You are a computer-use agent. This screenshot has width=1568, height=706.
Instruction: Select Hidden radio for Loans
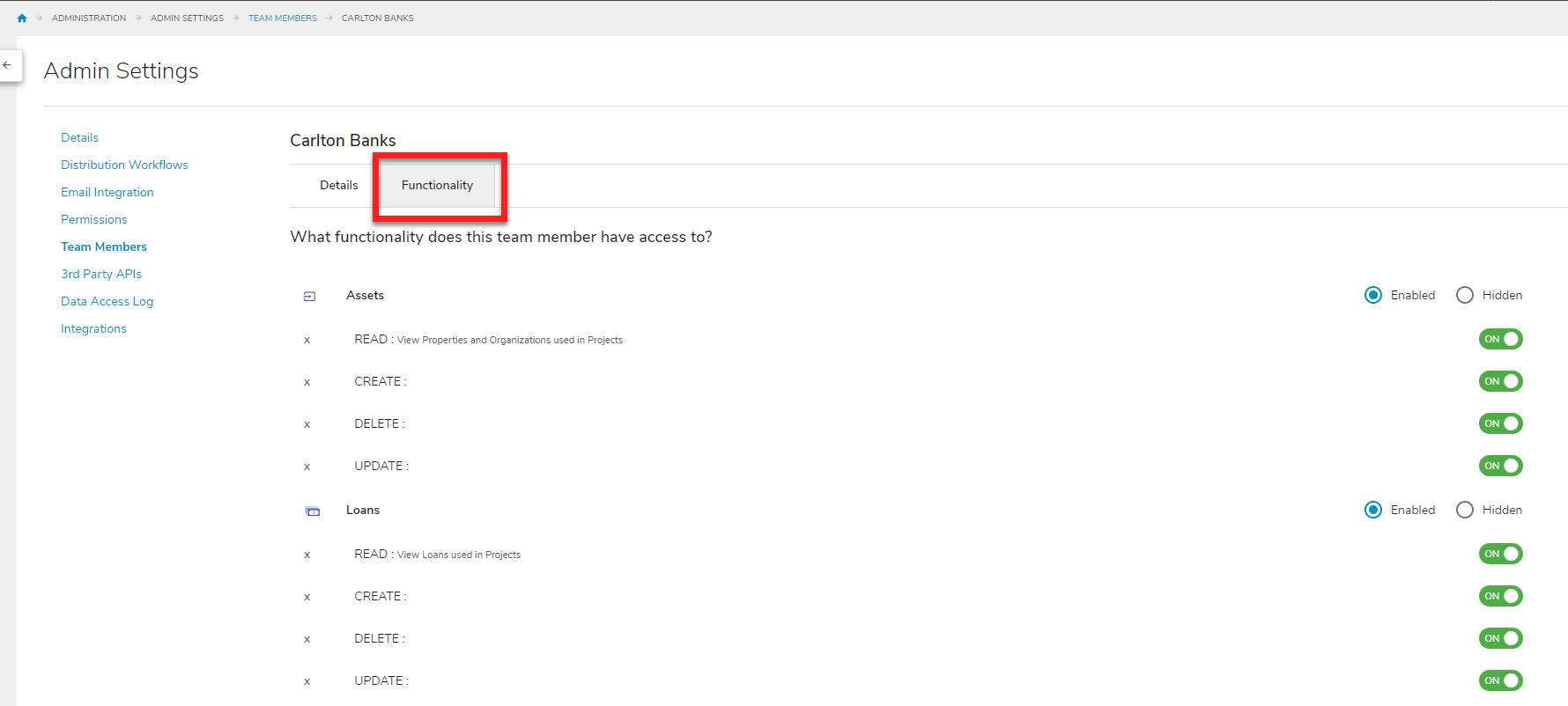coord(1465,510)
